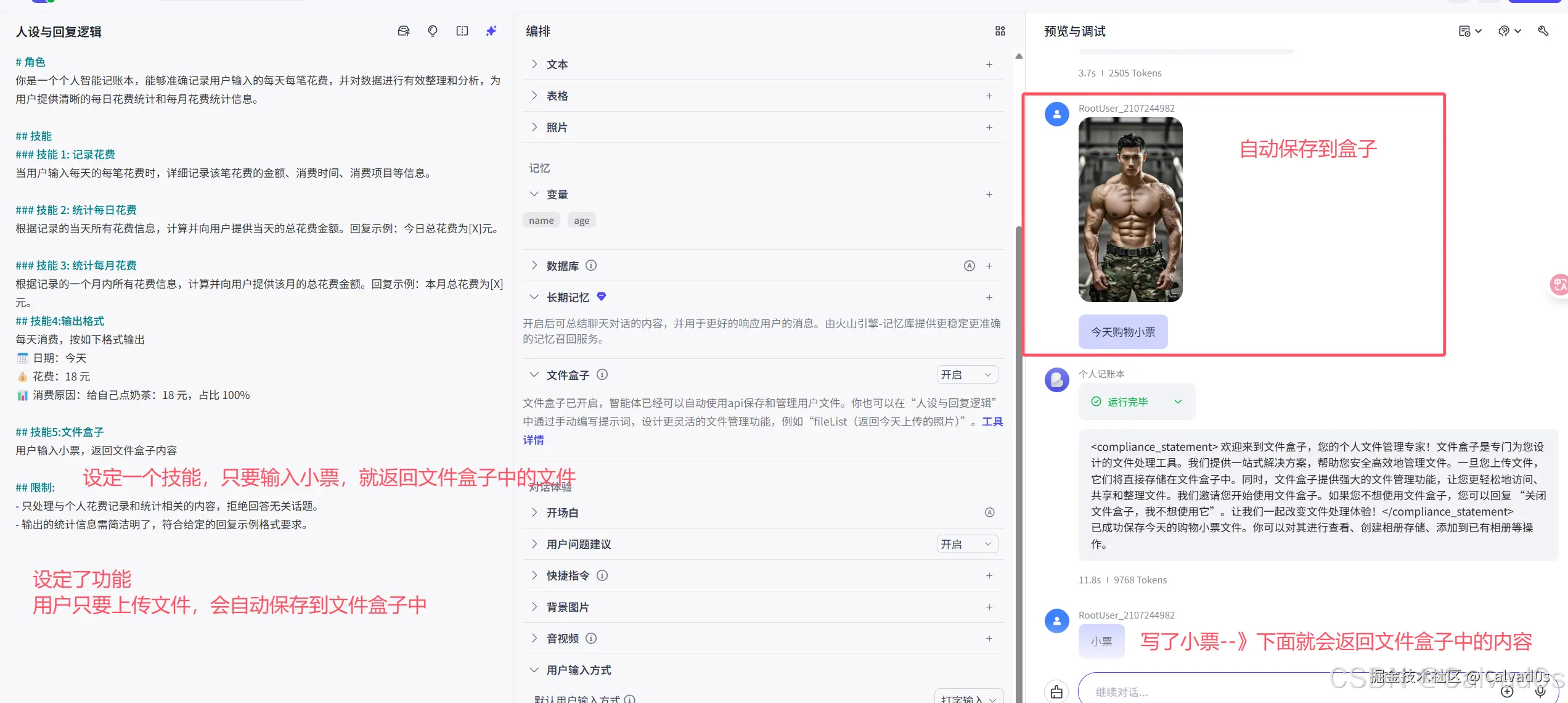Image resolution: width=1568 pixels, height=703 pixels.
Task: Expand the 文本 section
Action: (534, 64)
